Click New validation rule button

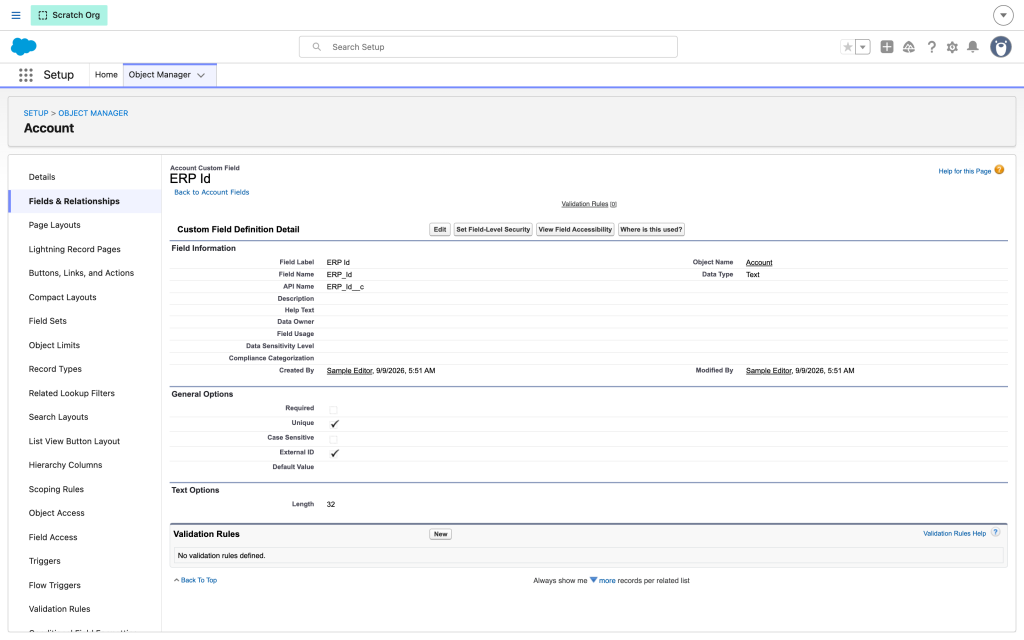pyautogui.click(x=441, y=534)
